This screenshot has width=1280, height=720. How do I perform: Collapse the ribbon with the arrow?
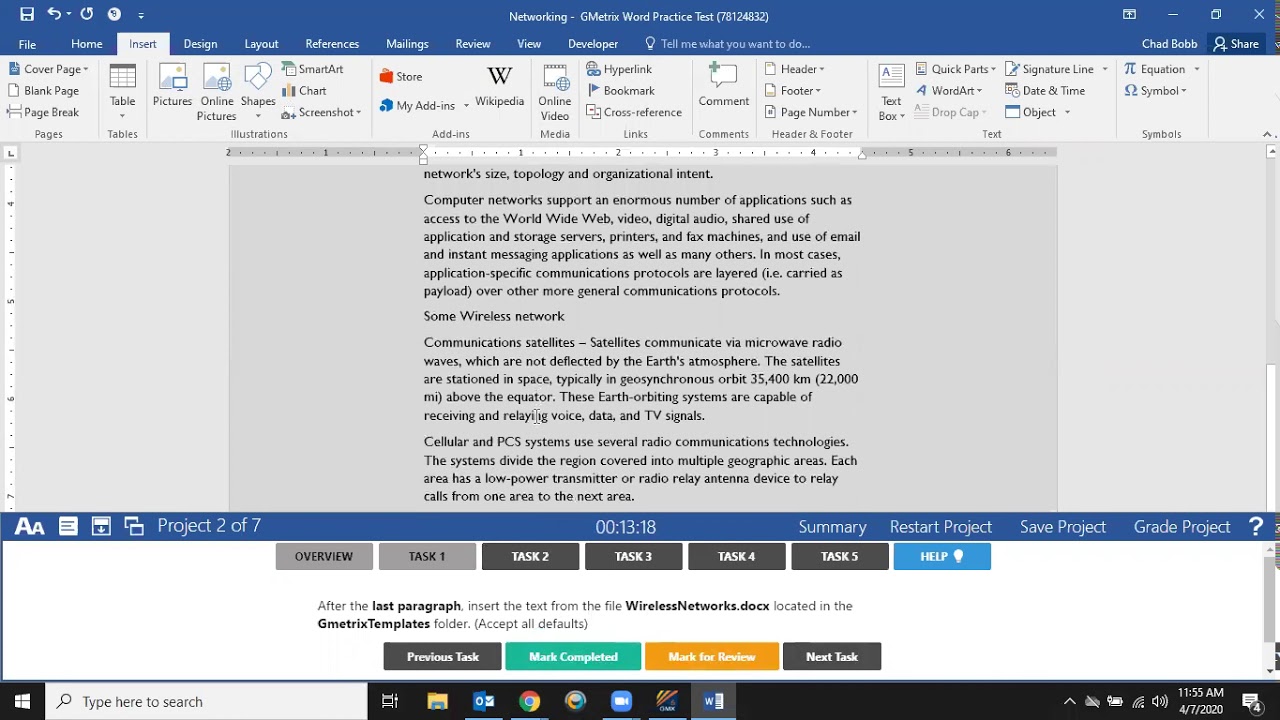pos(1268,134)
